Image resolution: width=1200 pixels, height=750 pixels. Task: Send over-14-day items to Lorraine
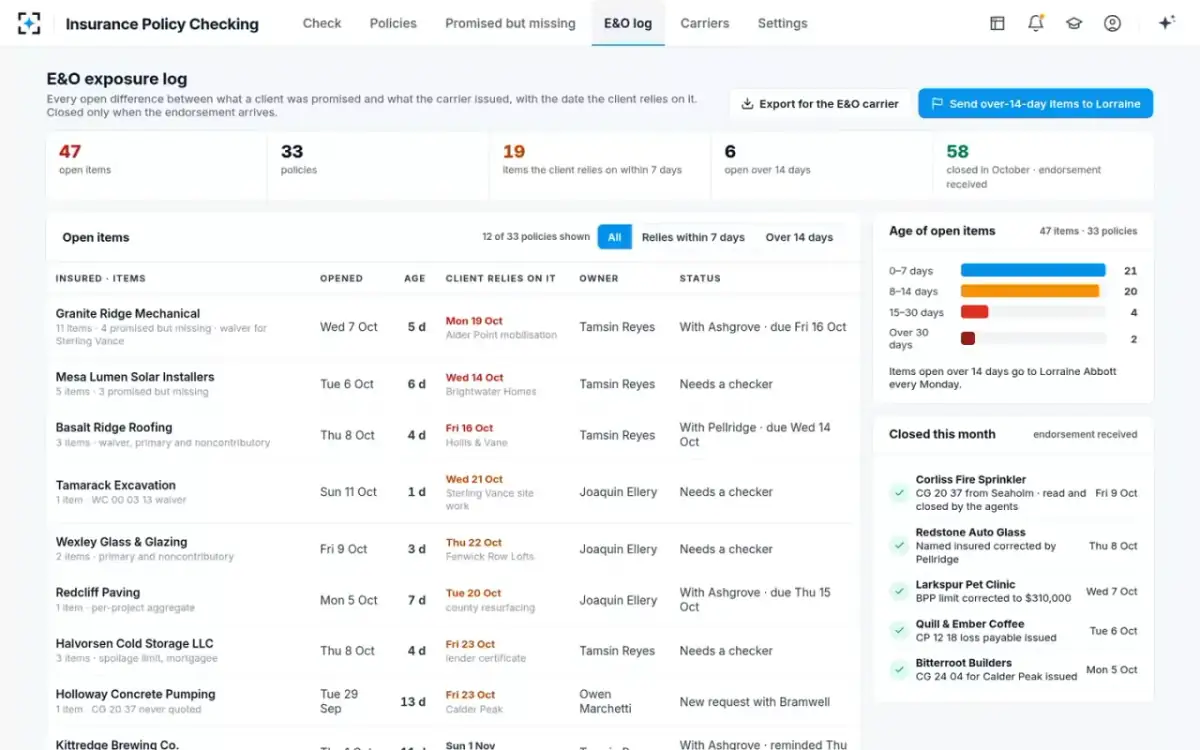[1036, 103]
